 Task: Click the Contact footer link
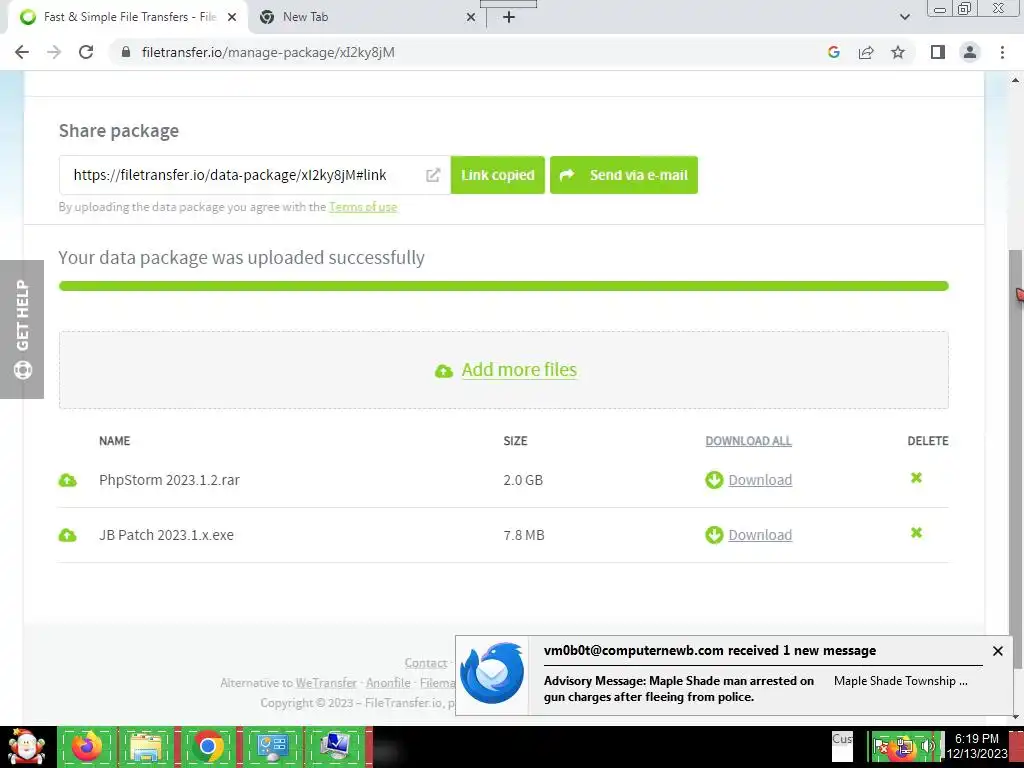click(x=426, y=663)
